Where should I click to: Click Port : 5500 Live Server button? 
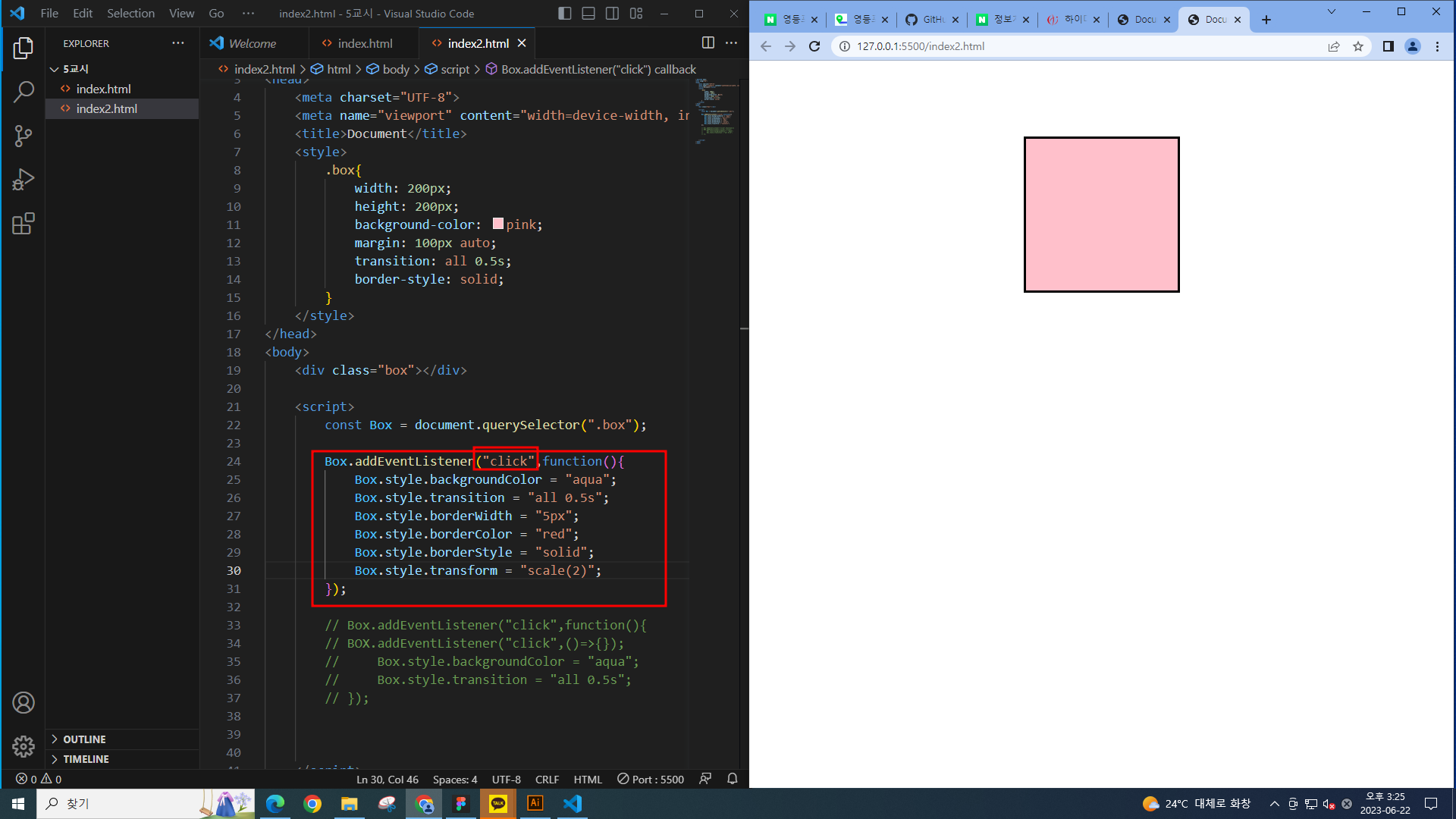tap(651, 779)
